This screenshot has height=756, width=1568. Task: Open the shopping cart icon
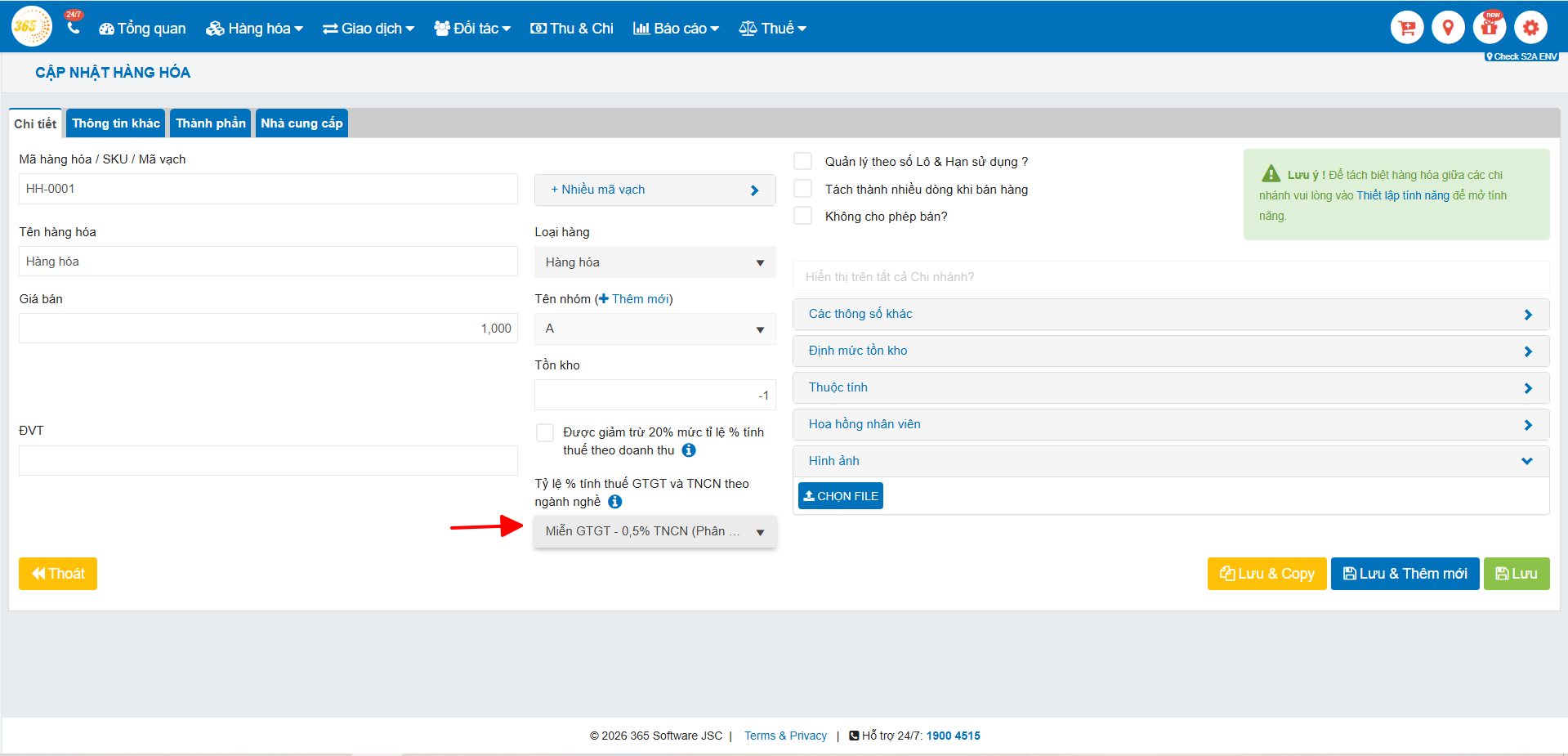coord(1406,28)
